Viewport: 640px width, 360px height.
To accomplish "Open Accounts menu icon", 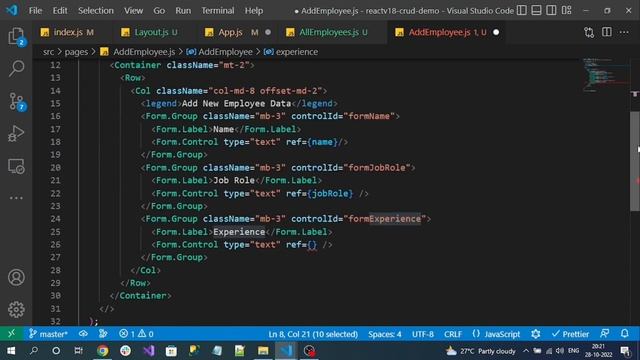I will (x=16, y=278).
